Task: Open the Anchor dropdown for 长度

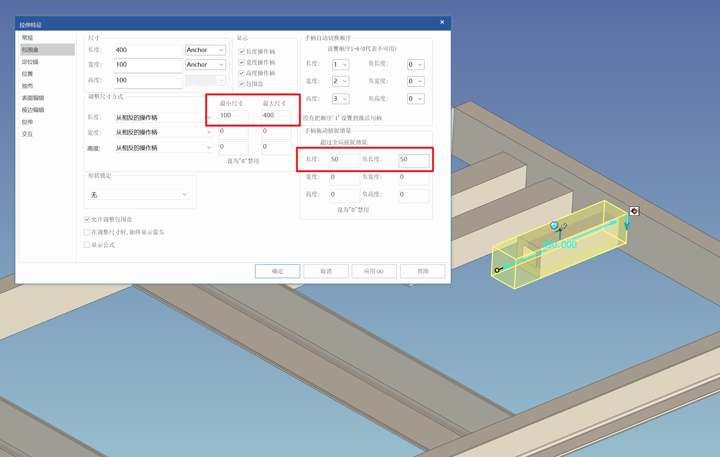Action: point(205,50)
